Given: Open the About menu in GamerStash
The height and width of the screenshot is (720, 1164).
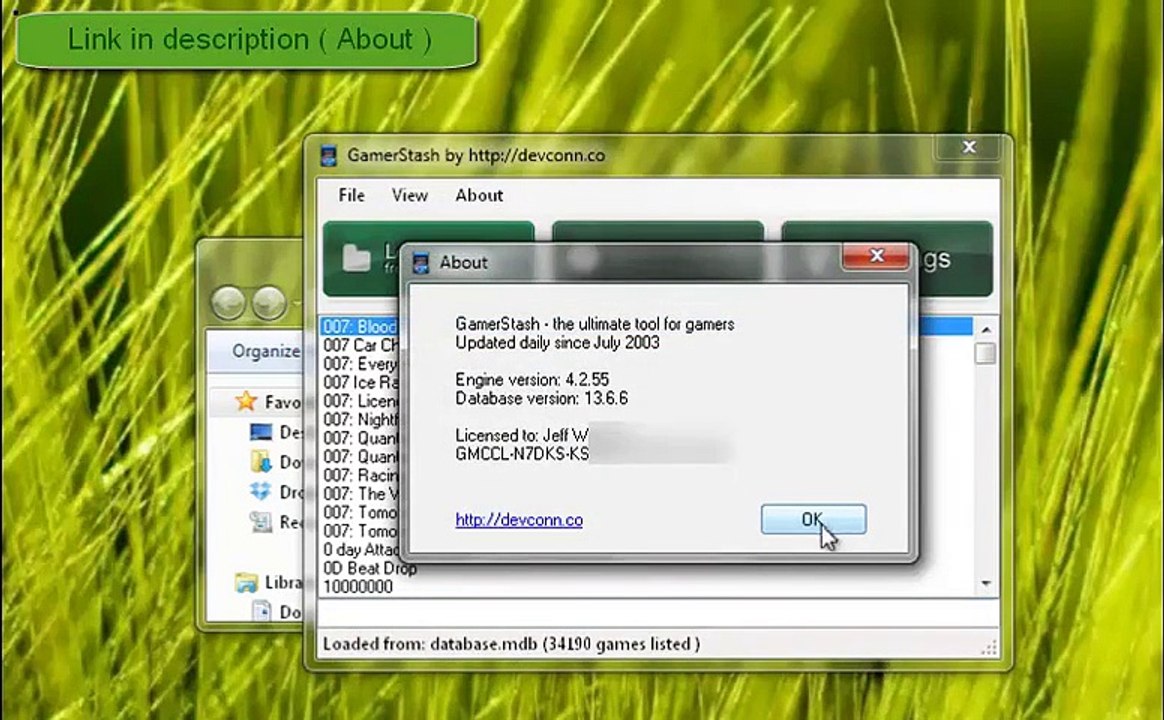Looking at the screenshot, I should point(479,195).
